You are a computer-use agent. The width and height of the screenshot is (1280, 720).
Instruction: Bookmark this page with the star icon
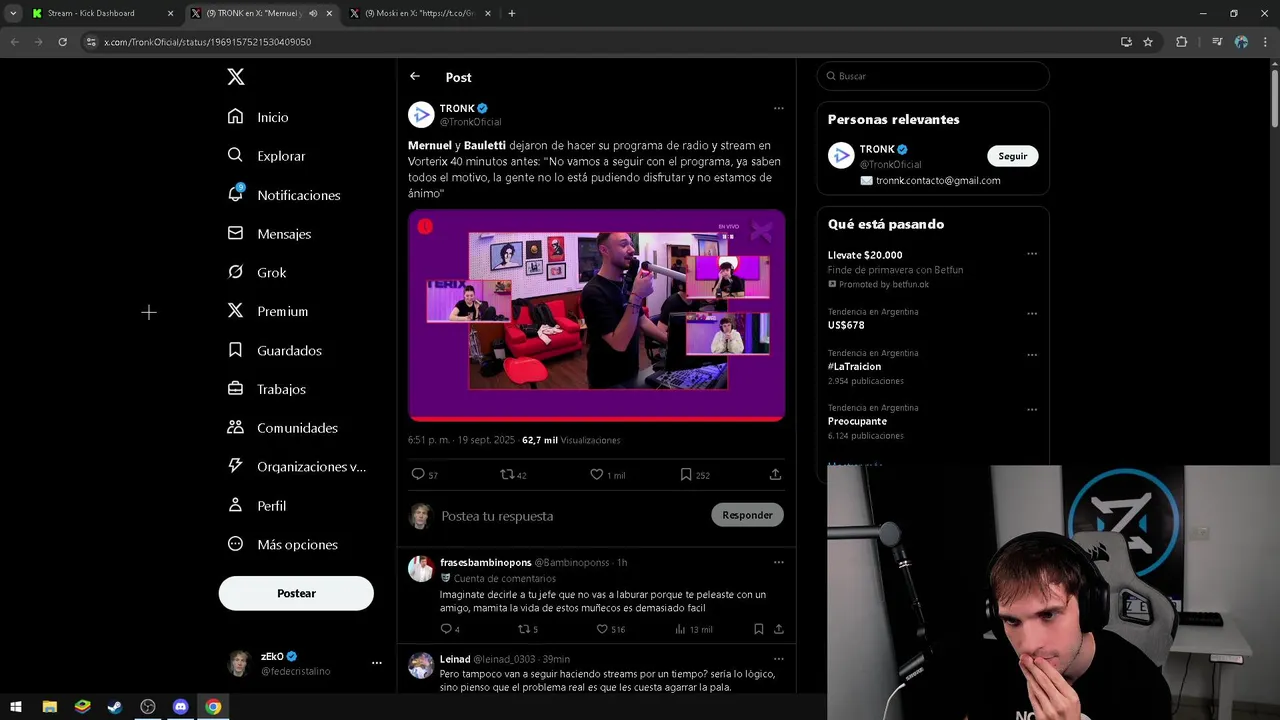pyautogui.click(x=1148, y=42)
